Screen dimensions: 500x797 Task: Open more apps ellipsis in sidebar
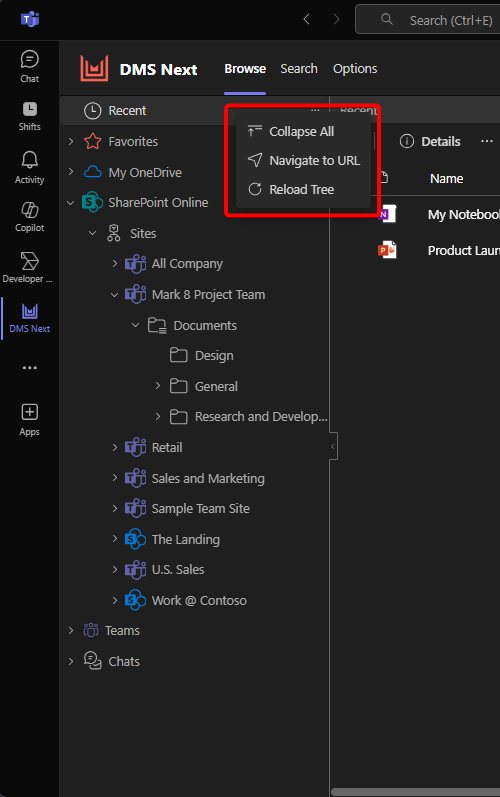click(29, 367)
